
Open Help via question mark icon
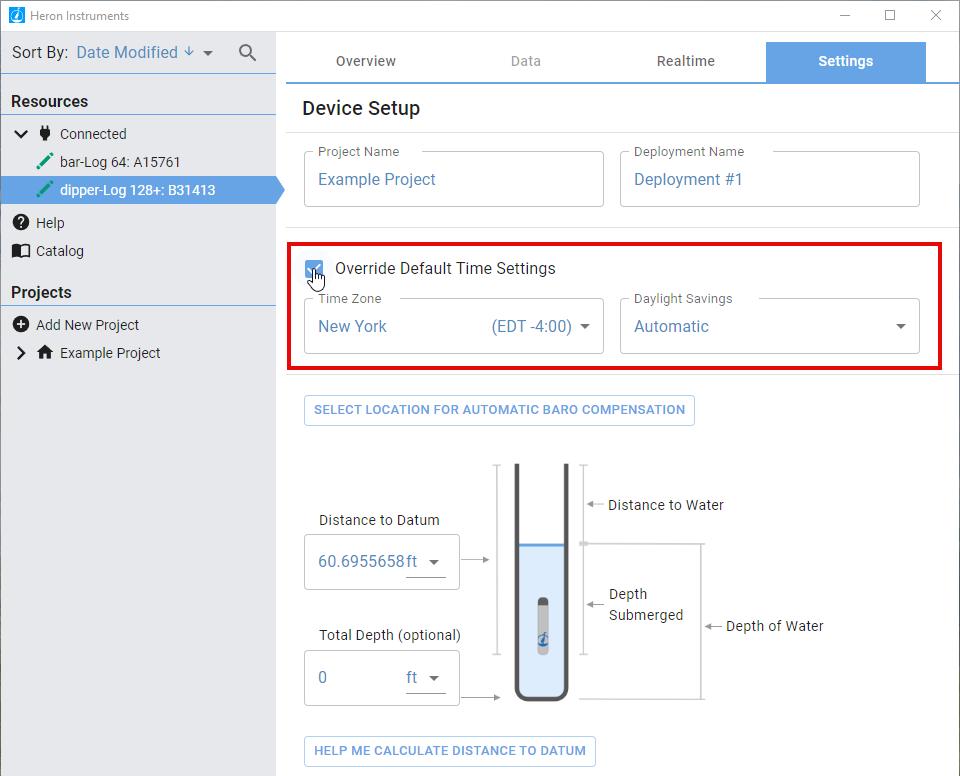(21, 222)
